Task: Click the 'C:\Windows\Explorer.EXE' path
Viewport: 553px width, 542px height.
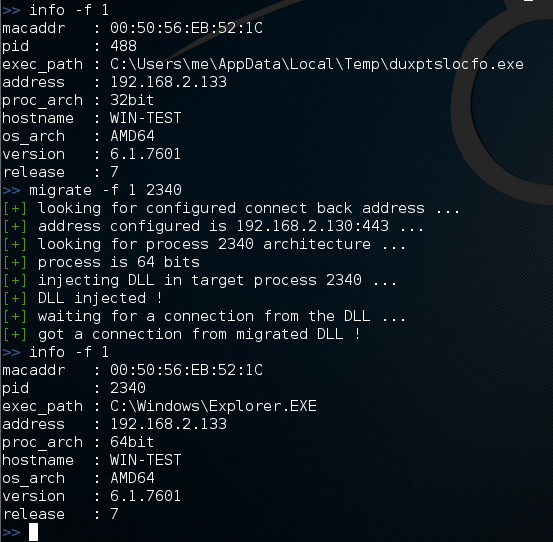Action: [x=213, y=406]
